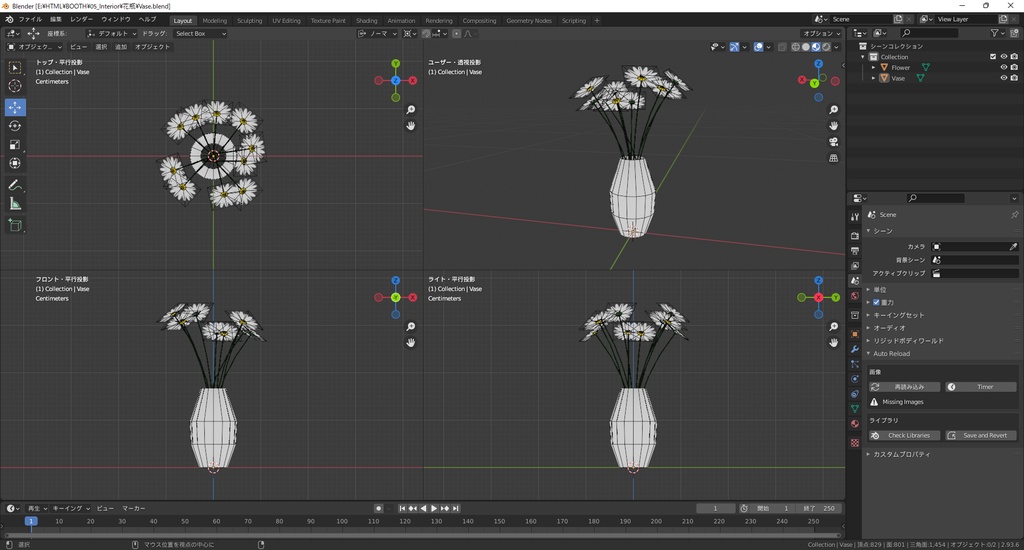The height and width of the screenshot is (550, 1024).
Task: Select the Annotate pencil tool
Action: pos(15,185)
